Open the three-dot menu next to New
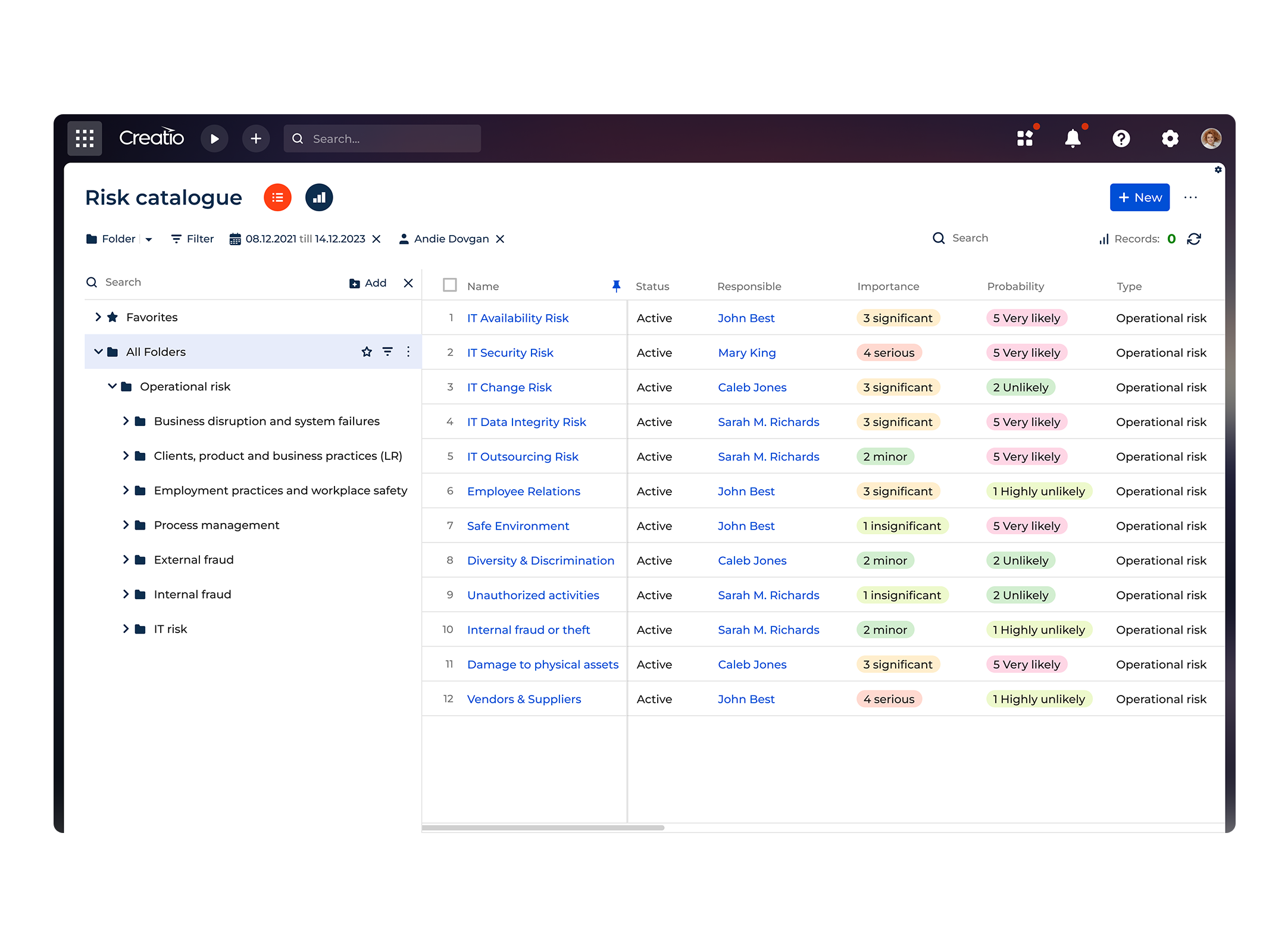This screenshot has height=952, width=1288. 1191,197
